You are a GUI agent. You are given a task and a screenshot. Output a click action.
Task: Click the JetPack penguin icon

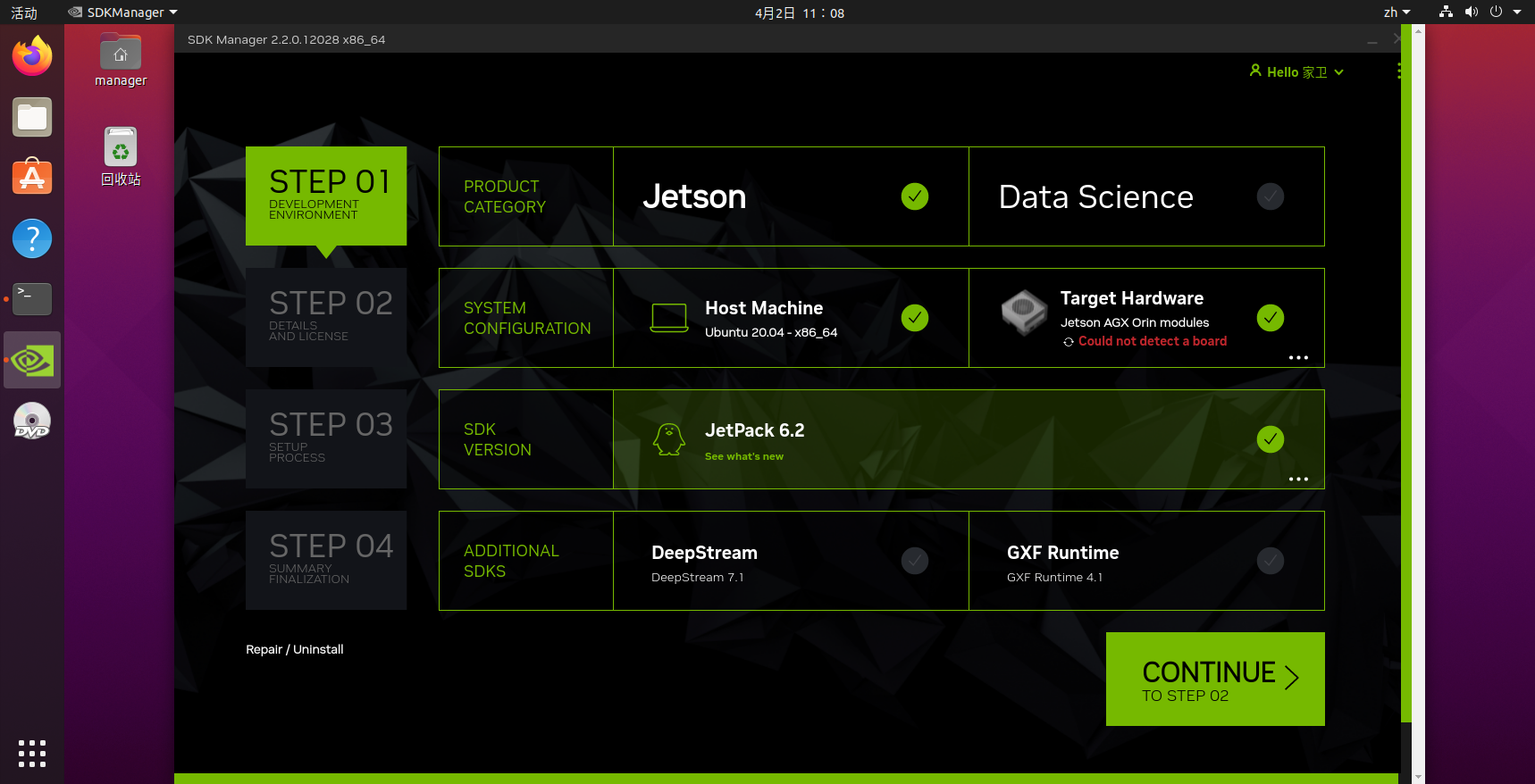coord(669,438)
